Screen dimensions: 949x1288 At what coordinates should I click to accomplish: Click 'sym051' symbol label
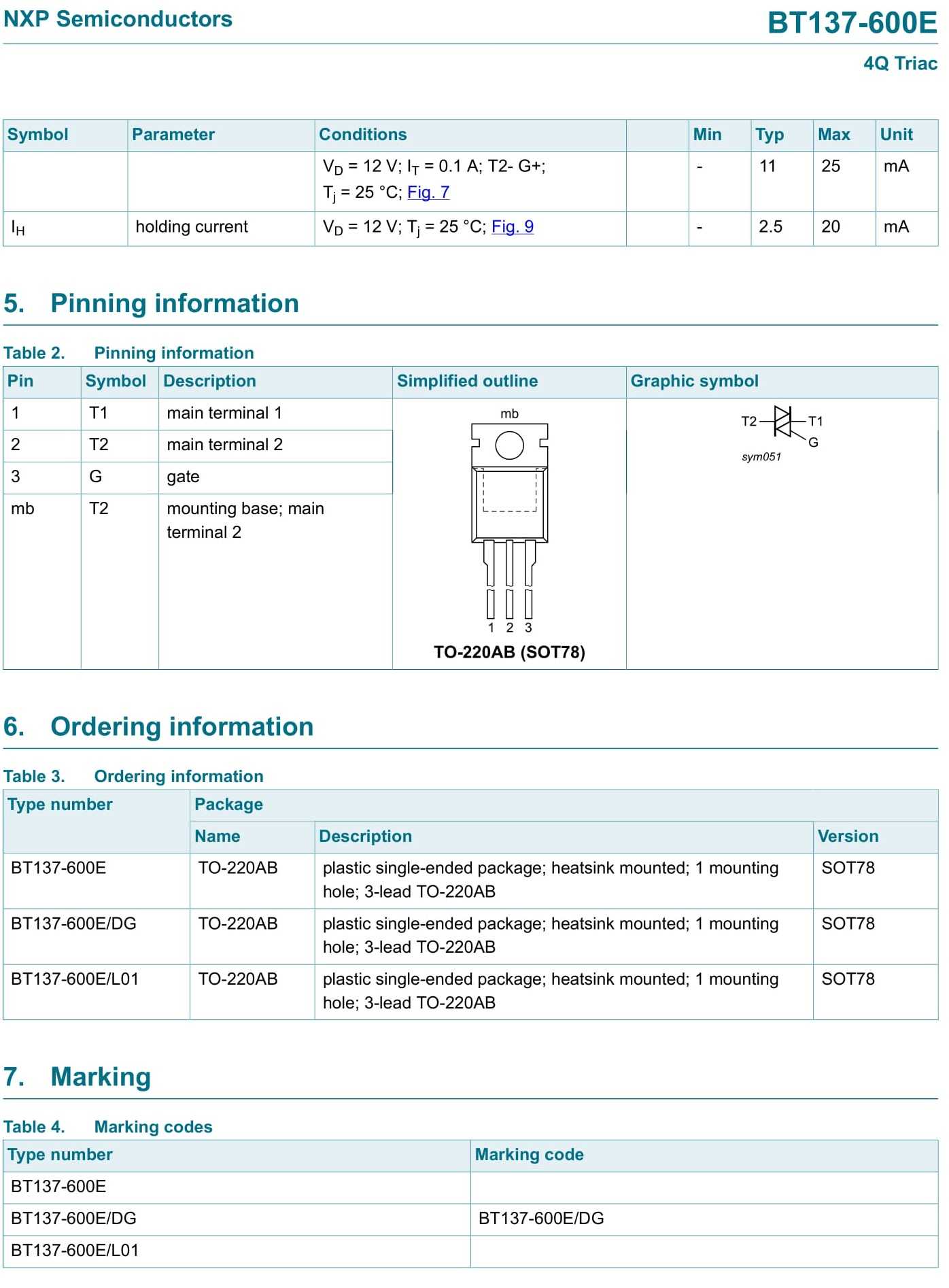761,457
